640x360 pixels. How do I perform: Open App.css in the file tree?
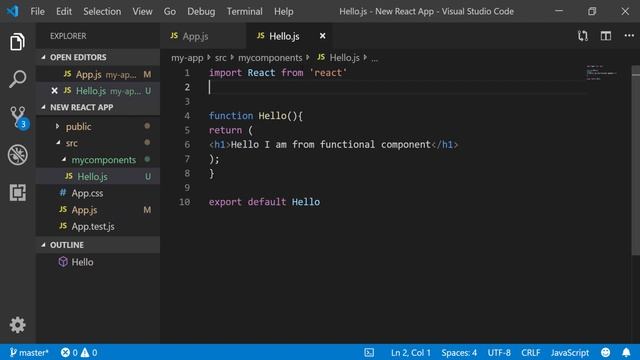[98, 193]
